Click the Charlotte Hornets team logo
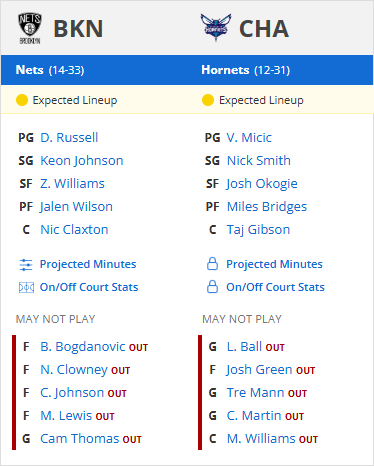Image resolution: width=374 pixels, height=466 pixels. [x=216, y=28]
